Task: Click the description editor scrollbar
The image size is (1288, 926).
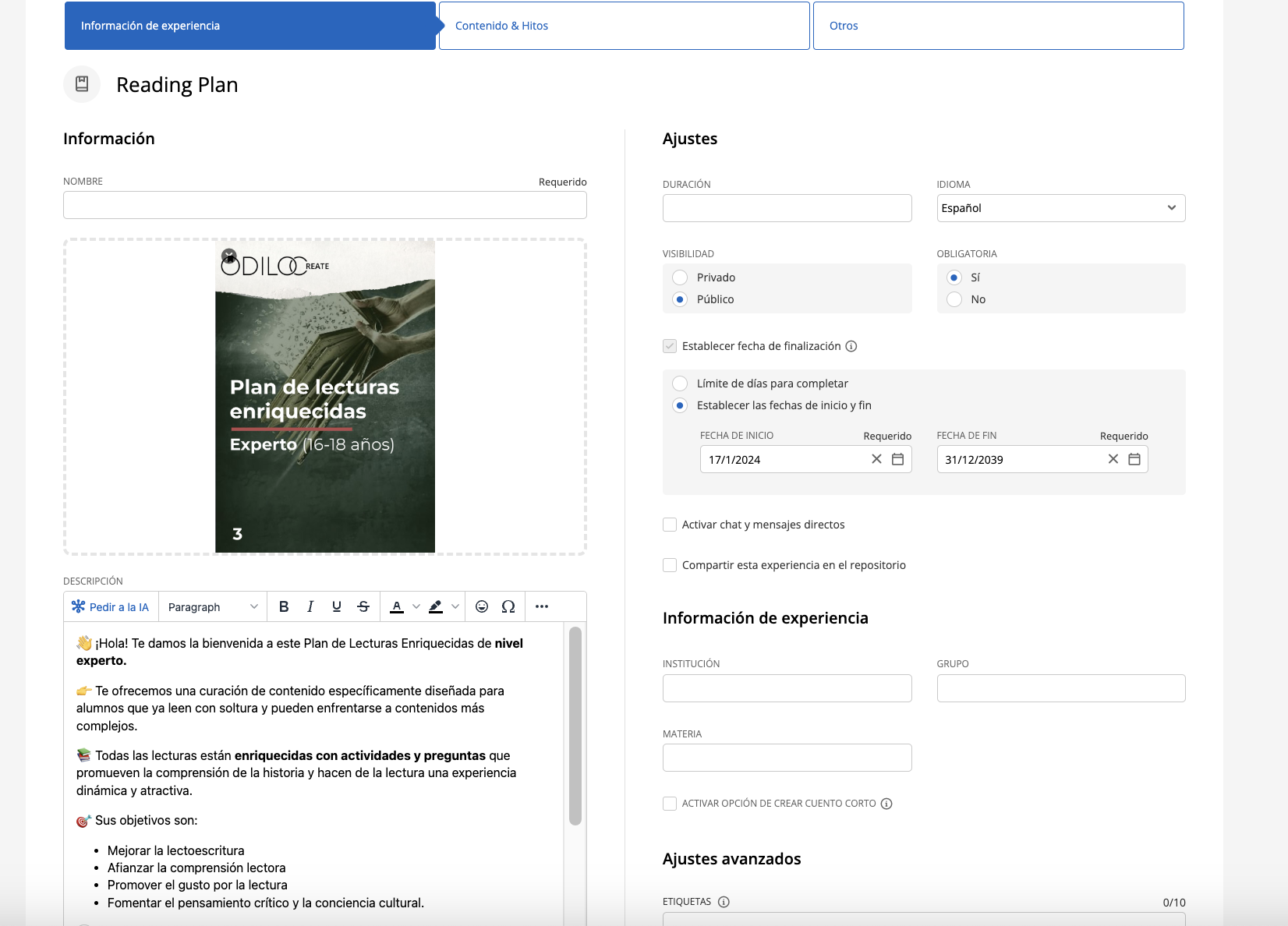Action: (575, 726)
